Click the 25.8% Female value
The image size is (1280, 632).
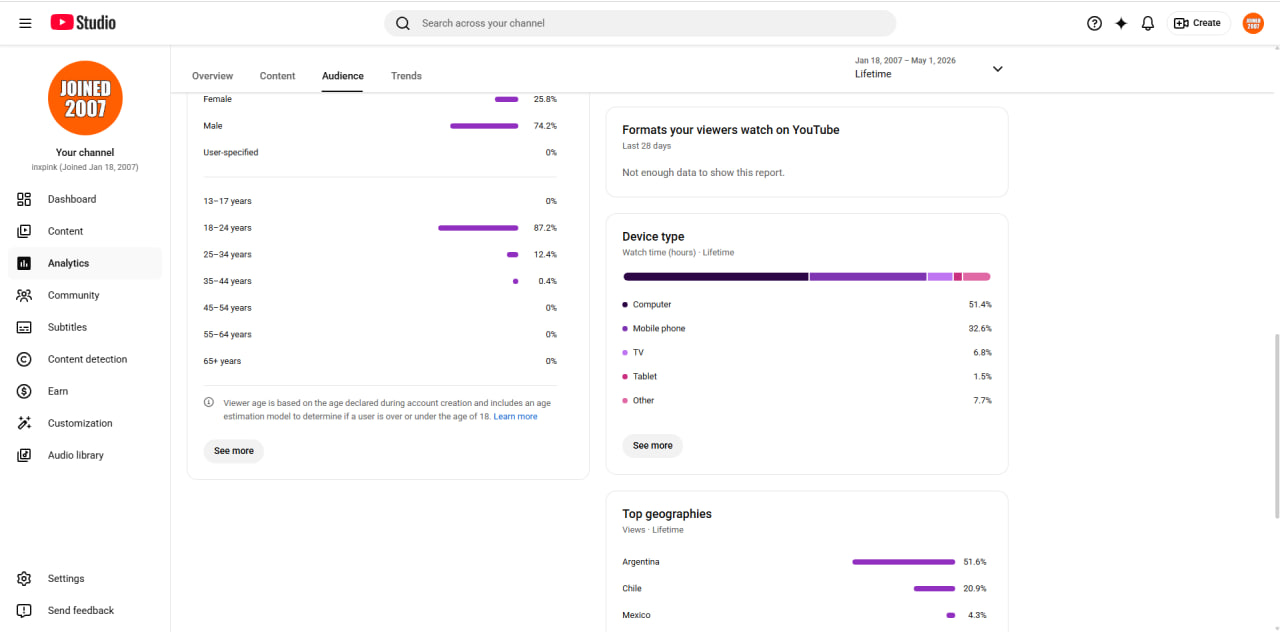coord(545,99)
